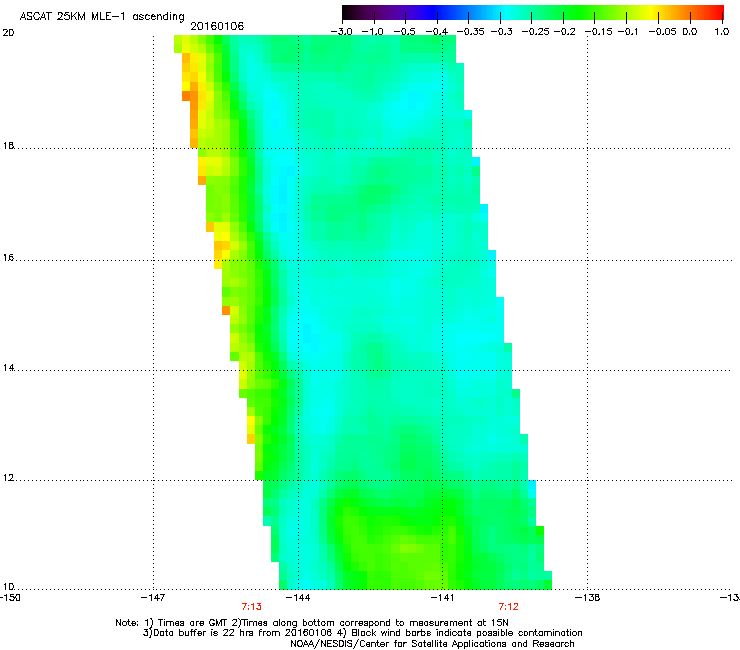
Task: Click the latitude 12 axis label
Action: coord(8,478)
